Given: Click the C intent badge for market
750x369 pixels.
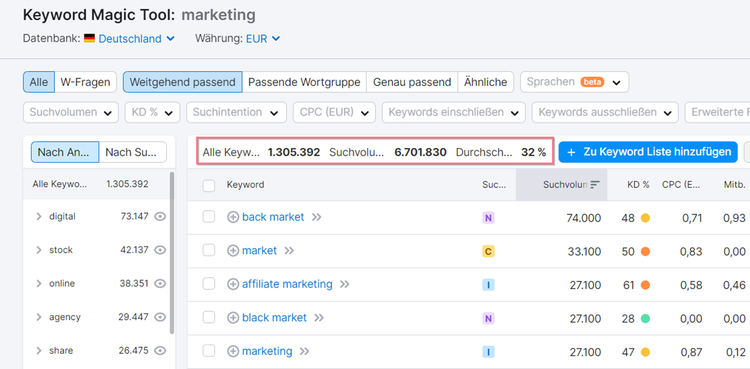Looking at the screenshot, I should pyautogui.click(x=488, y=252).
